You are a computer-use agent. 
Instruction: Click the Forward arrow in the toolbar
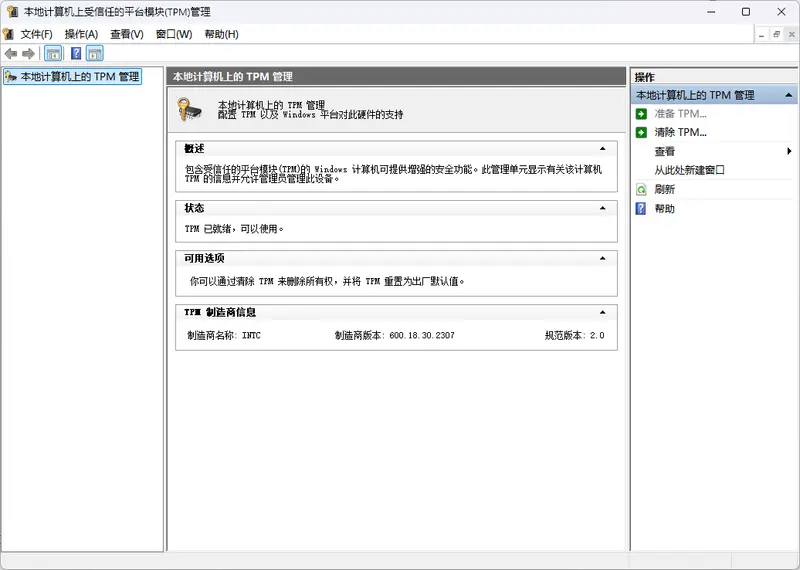pyautogui.click(x=29, y=53)
